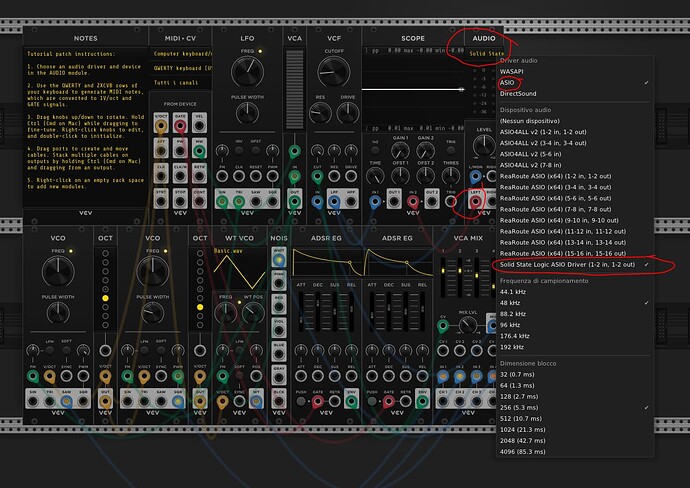This screenshot has height=488, width=690.
Task: Toggle the WT VCO SOFT button
Action: click(239, 376)
